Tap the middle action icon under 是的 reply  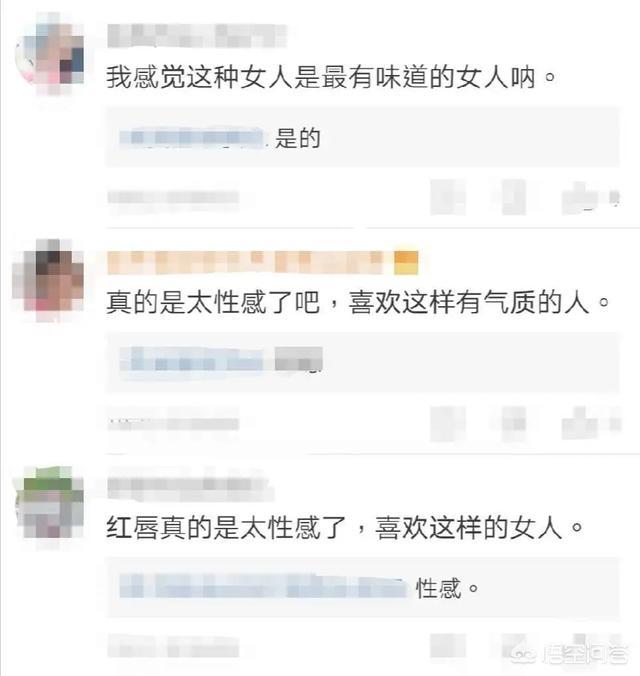[x=514, y=198]
